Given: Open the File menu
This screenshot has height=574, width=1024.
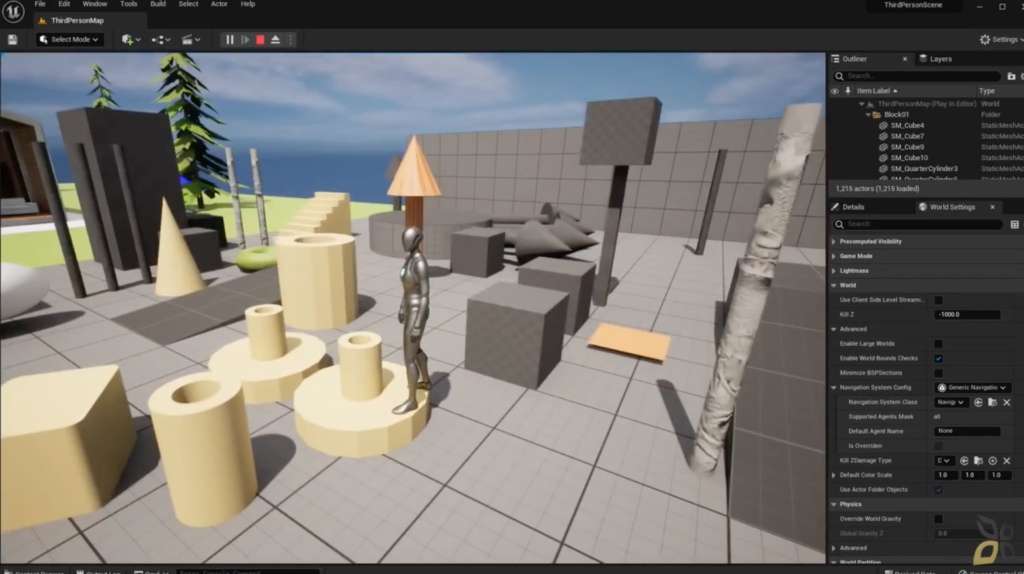Looking at the screenshot, I should (x=40, y=4).
